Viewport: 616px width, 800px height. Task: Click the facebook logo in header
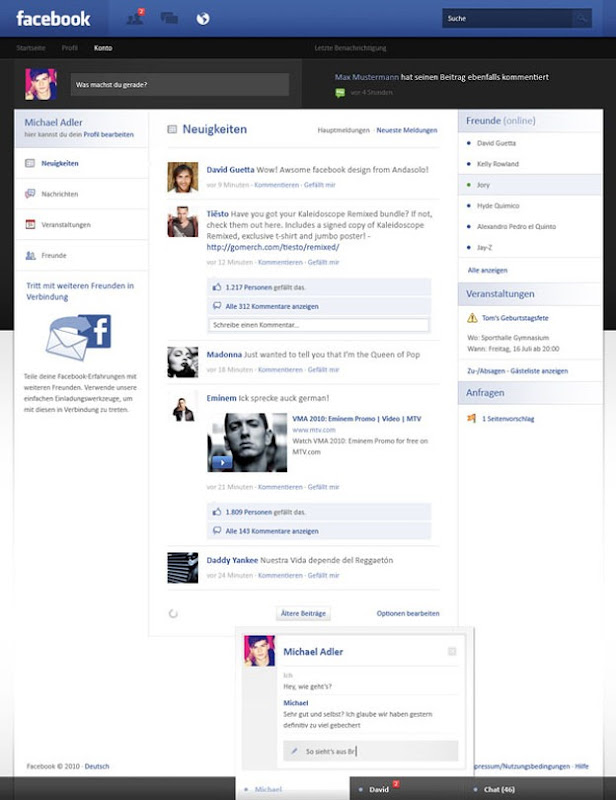(x=53, y=19)
